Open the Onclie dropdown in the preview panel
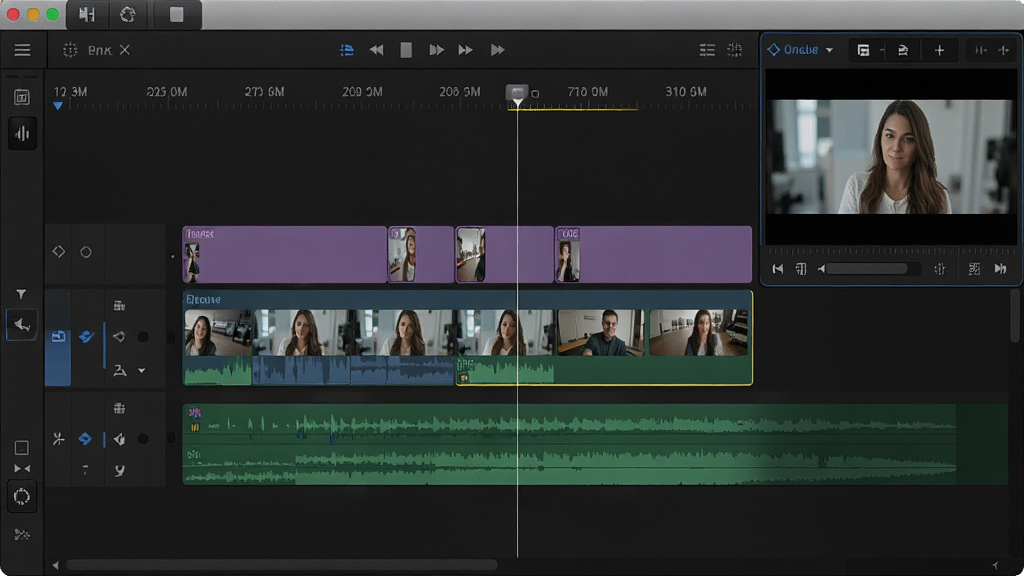Screen dimensions: 1024x576 click(800, 50)
